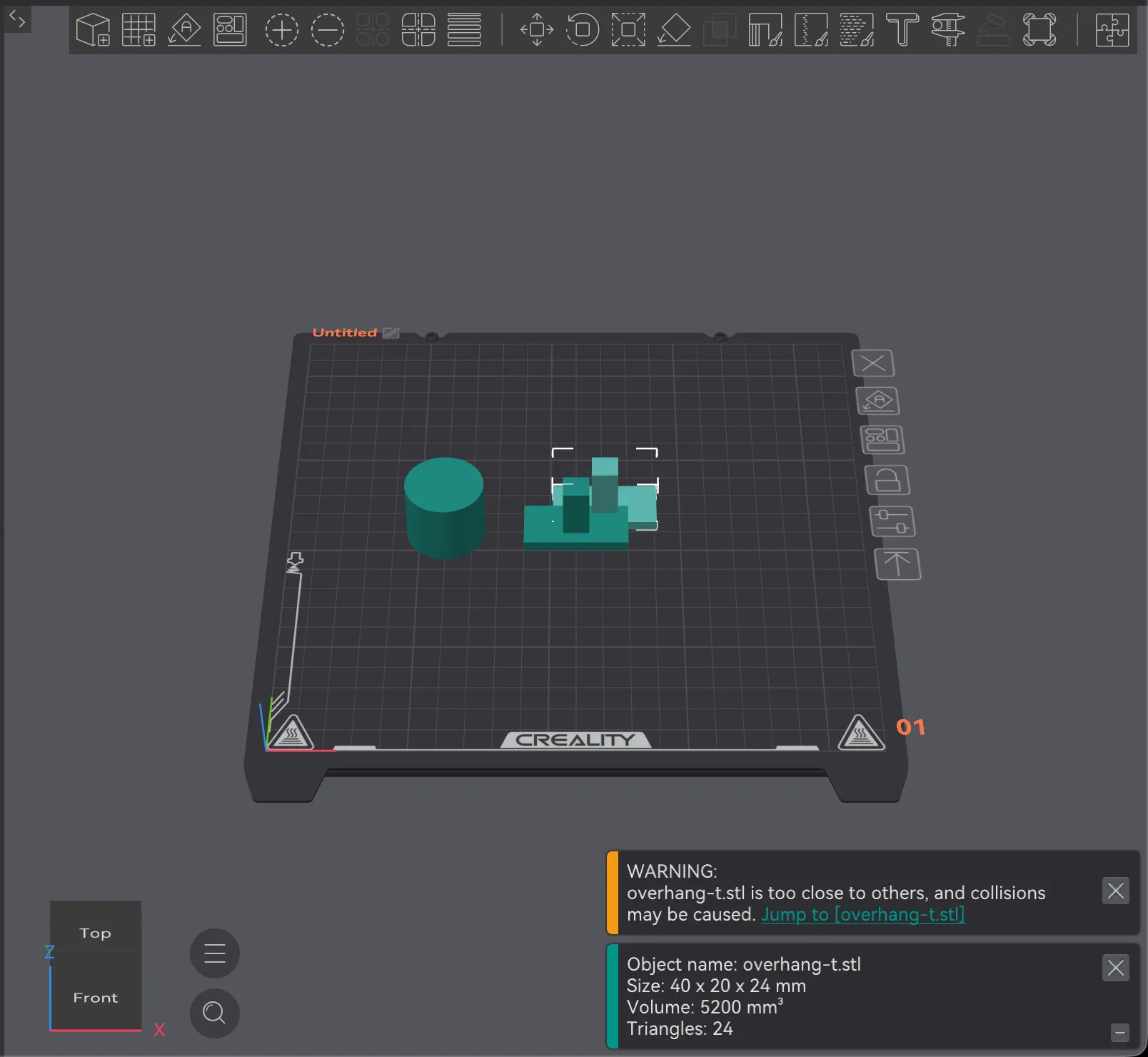Viewport: 1148px width, 1057px height.
Task: Open the Fuzzy skin painting tool
Action: tap(857, 30)
